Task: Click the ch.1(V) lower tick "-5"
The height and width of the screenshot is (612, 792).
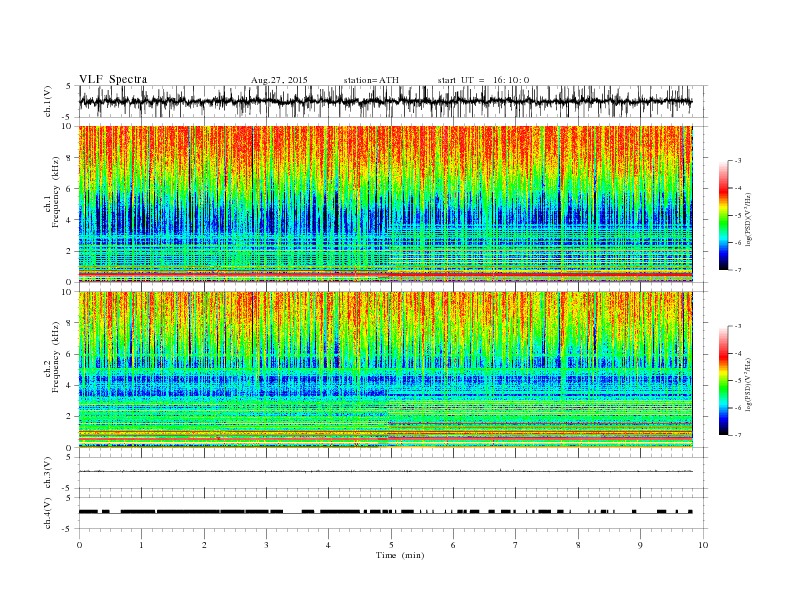Action: click(x=68, y=117)
